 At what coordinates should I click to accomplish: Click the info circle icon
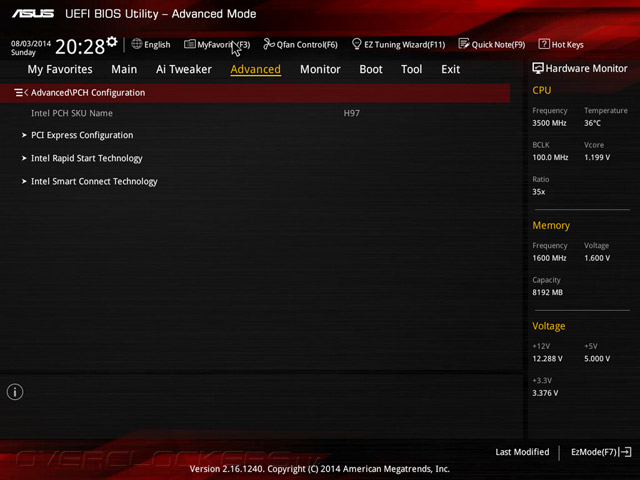point(15,392)
